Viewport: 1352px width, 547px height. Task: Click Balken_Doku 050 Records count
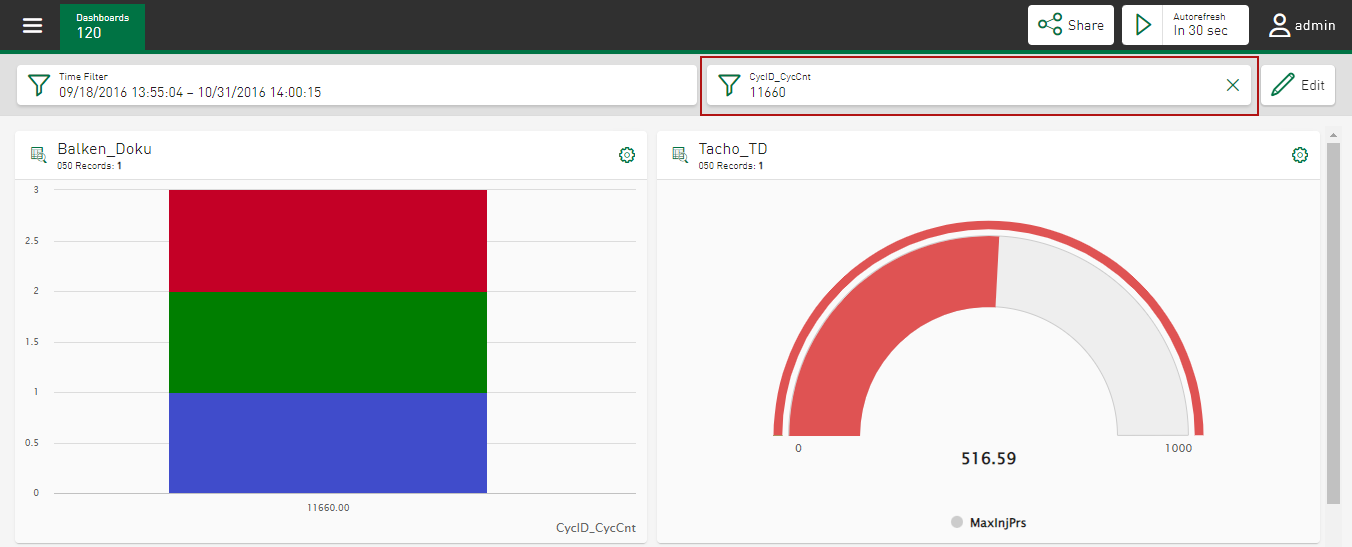pos(89,166)
